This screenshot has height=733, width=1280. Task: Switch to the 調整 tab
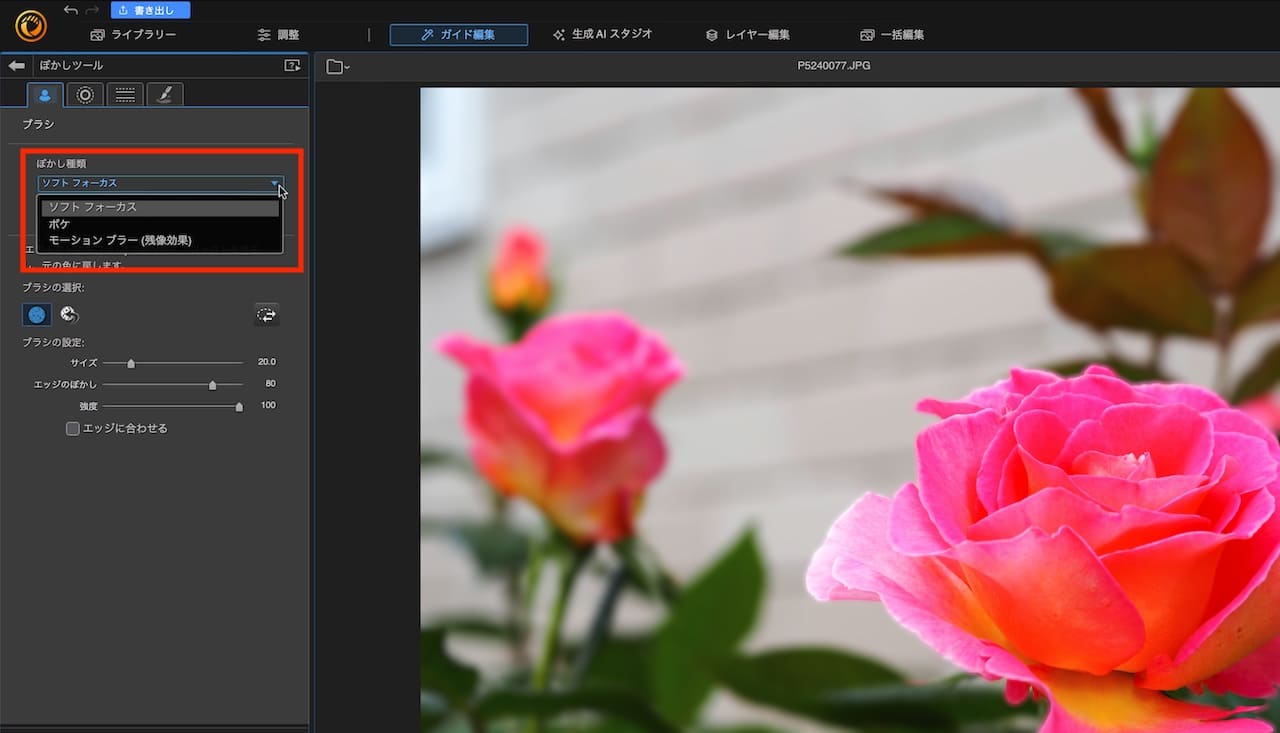[x=278, y=35]
